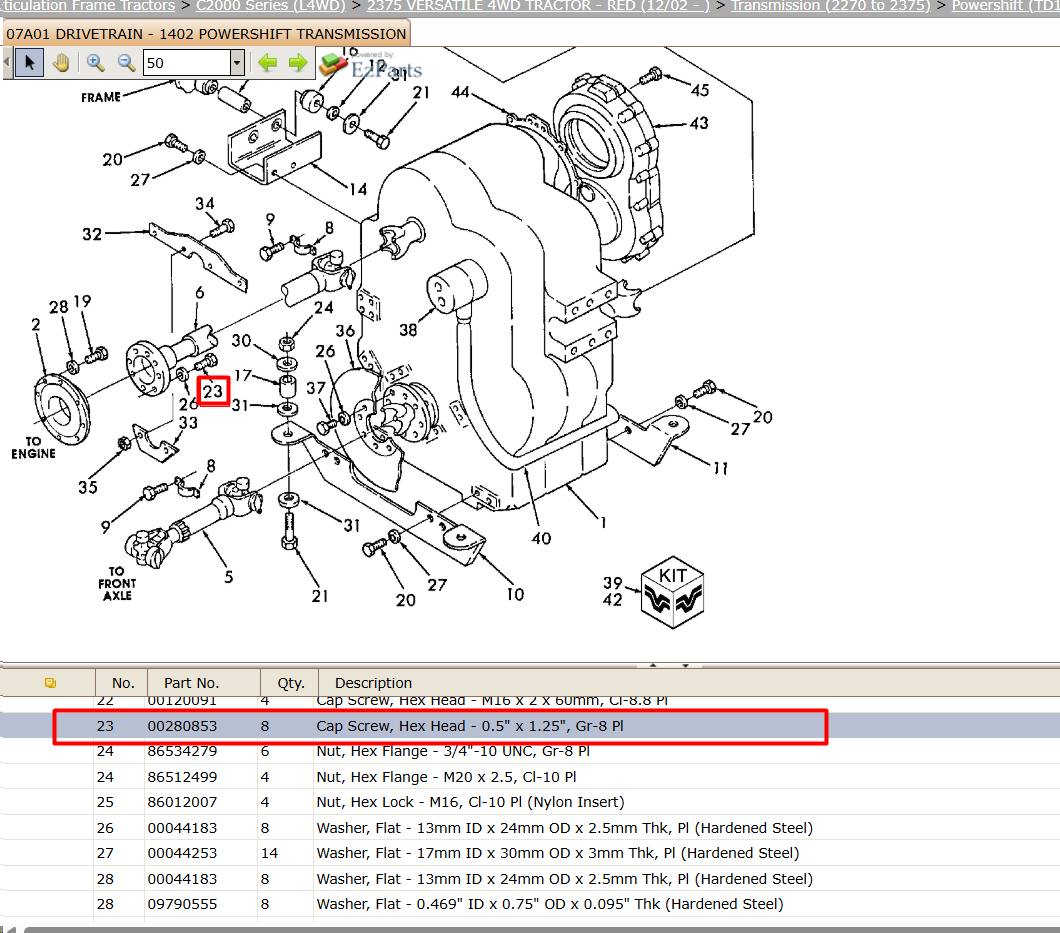Image resolution: width=1060 pixels, height=933 pixels.
Task: Select part number 00044253 cell
Action: click(x=183, y=853)
